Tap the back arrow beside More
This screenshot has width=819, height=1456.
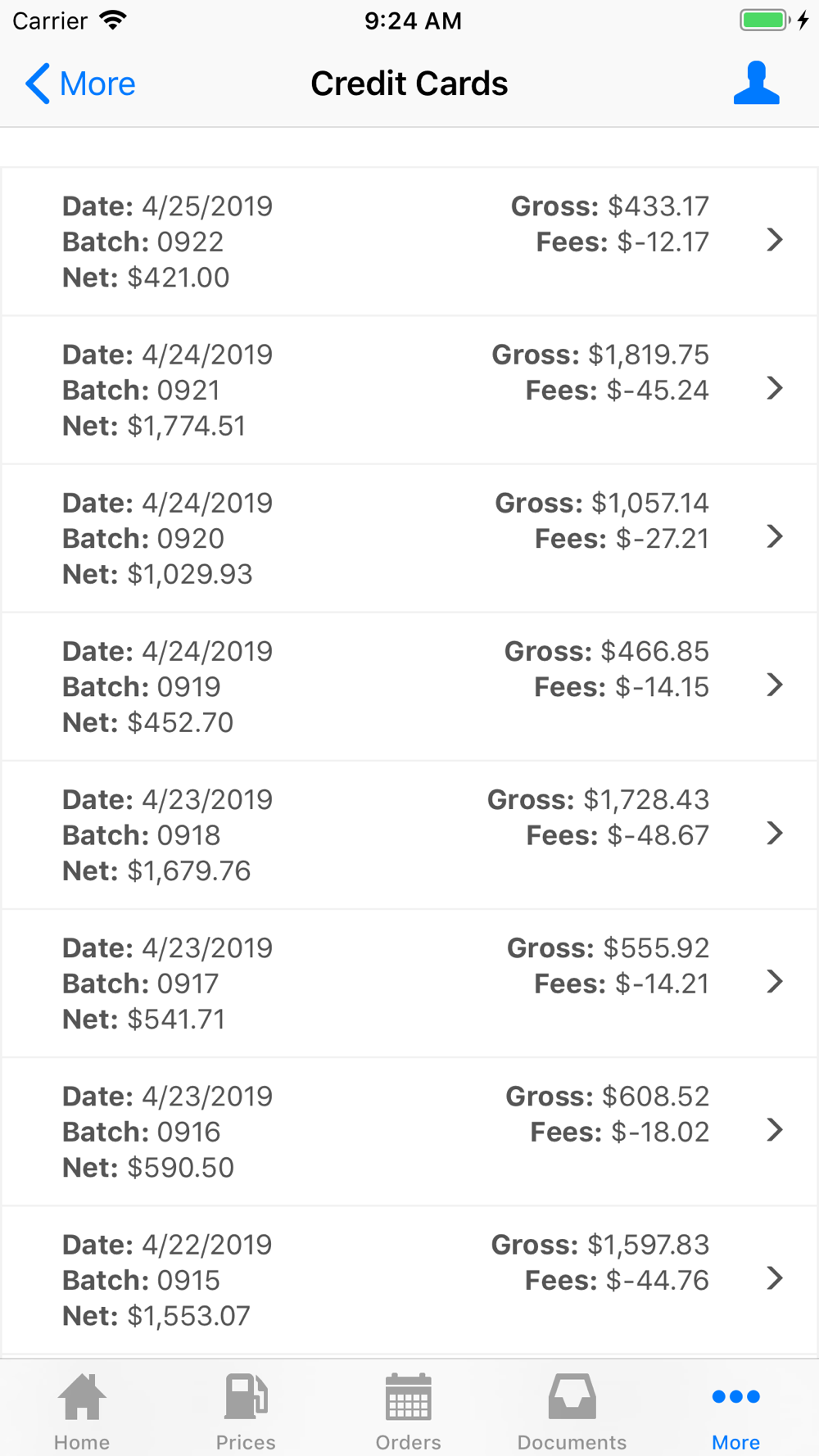[38, 84]
